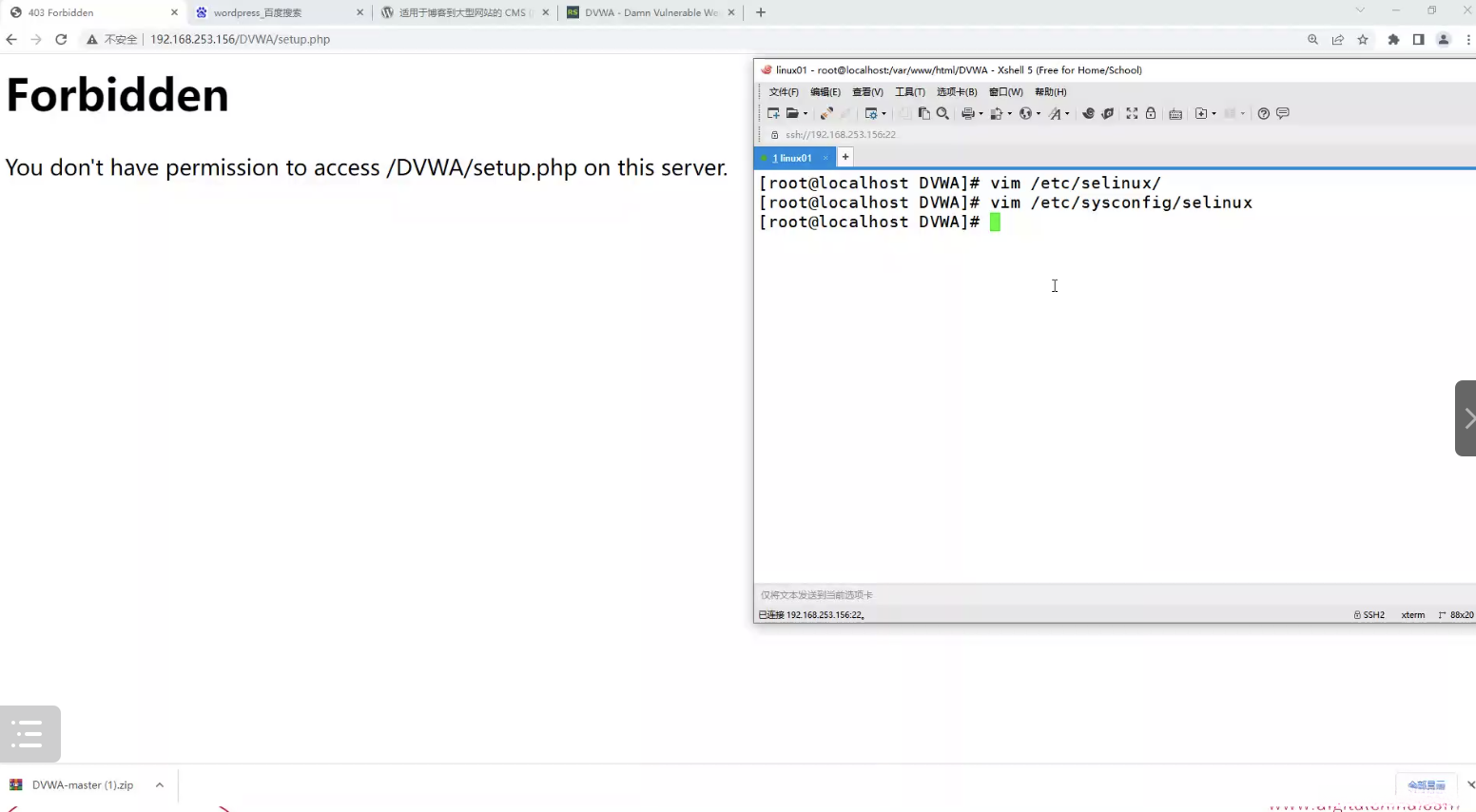Image resolution: width=1476 pixels, height=812 pixels.
Task: Switch to the WordPress CMS browser tab
Action: coord(465,12)
